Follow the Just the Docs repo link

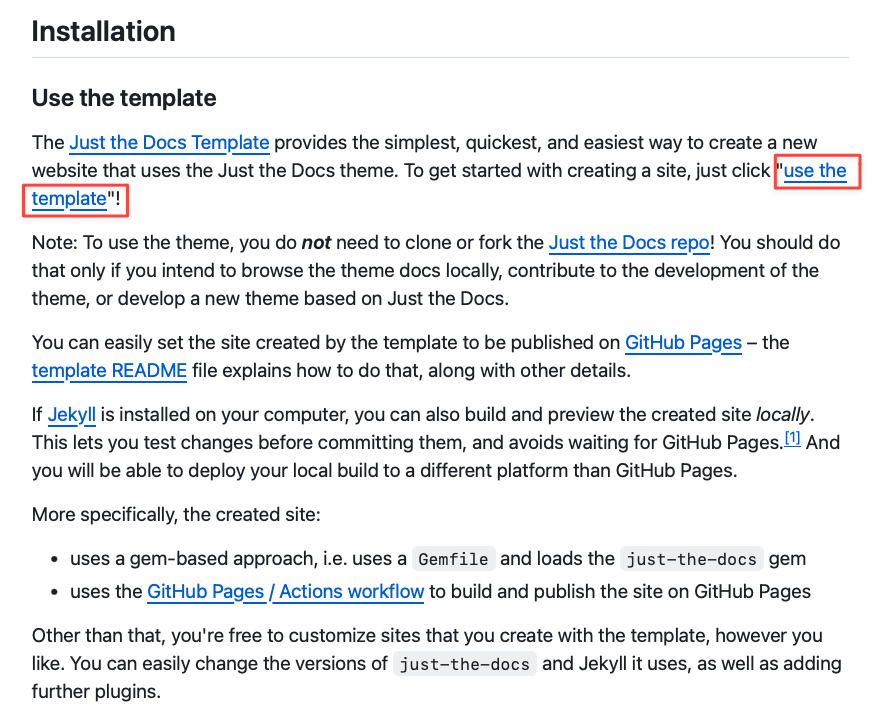[x=629, y=242]
